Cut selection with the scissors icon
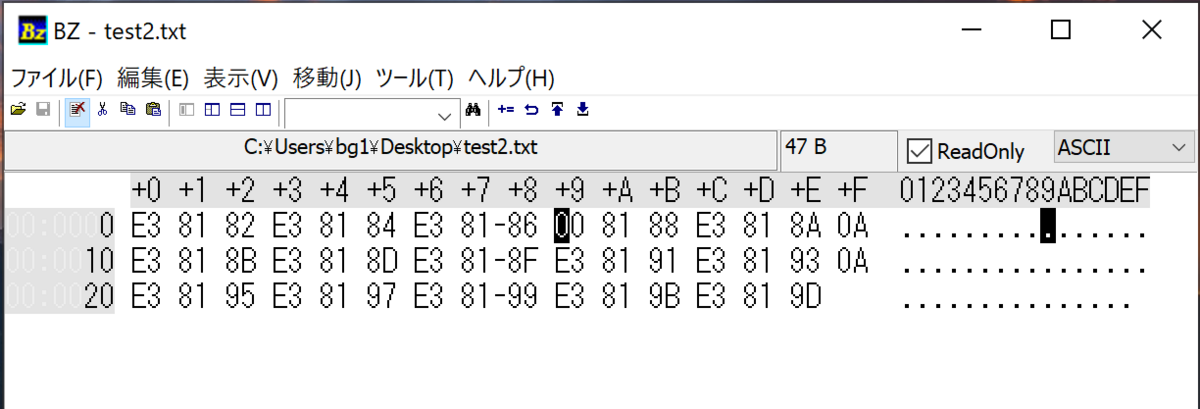The width and height of the screenshot is (1200, 409). 102,110
